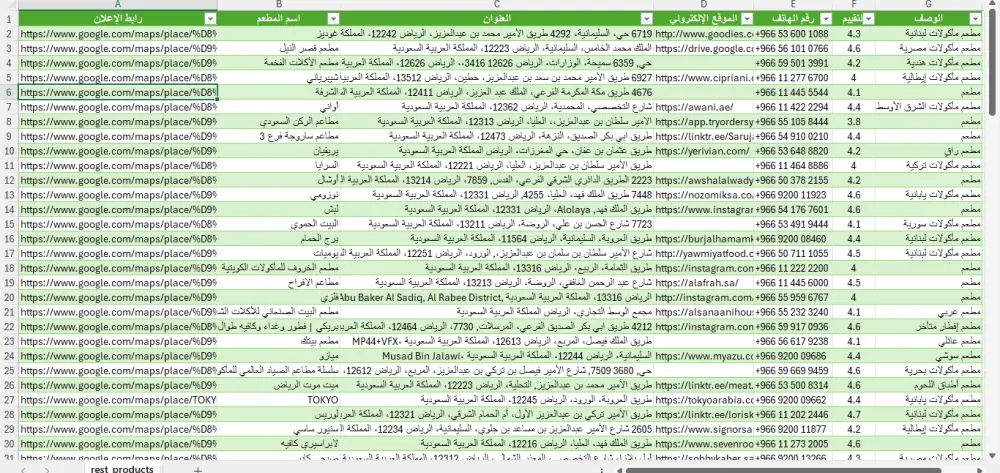The image size is (1000, 473).
Task: Click the vertical scrollbar down arrow
Action: click(x=992, y=454)
